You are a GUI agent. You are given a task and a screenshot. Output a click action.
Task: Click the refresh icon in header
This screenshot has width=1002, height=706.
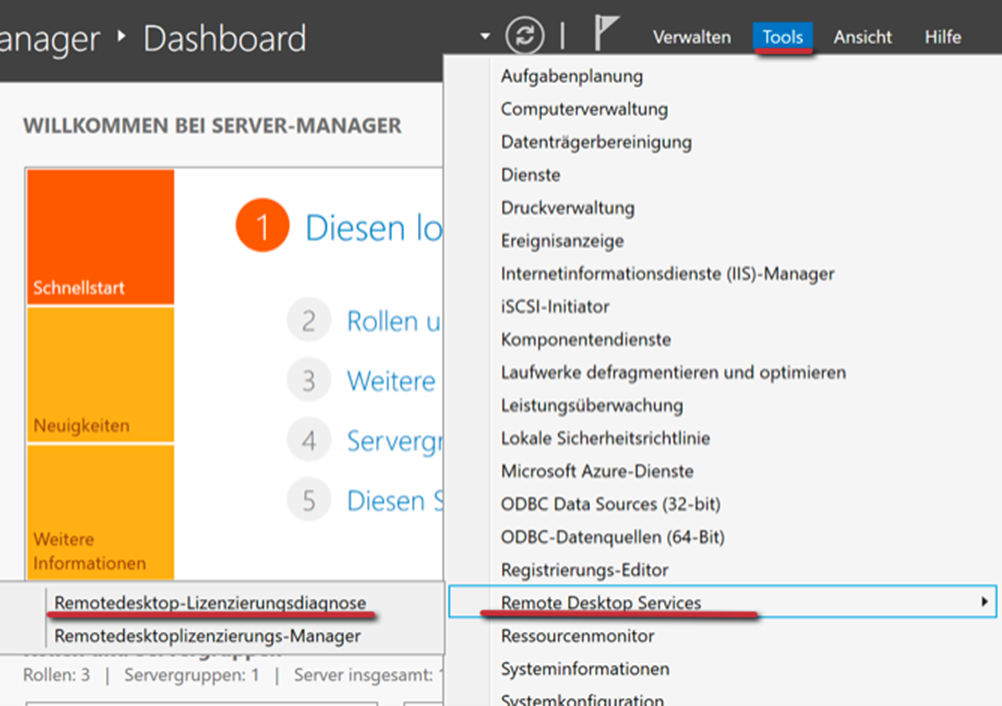click(x=525, y=36)
